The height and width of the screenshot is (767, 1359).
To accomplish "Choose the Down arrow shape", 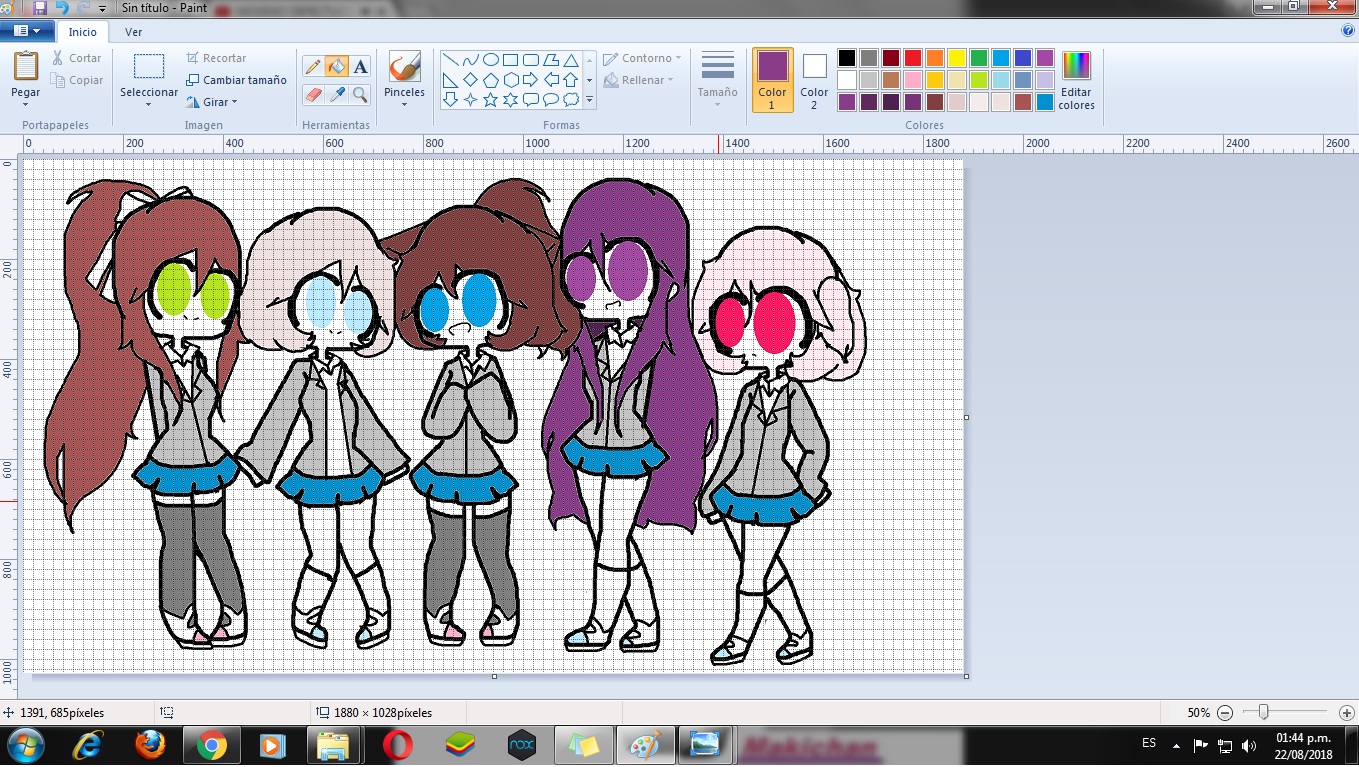I will pyautogui.click(x=451, y=99).
